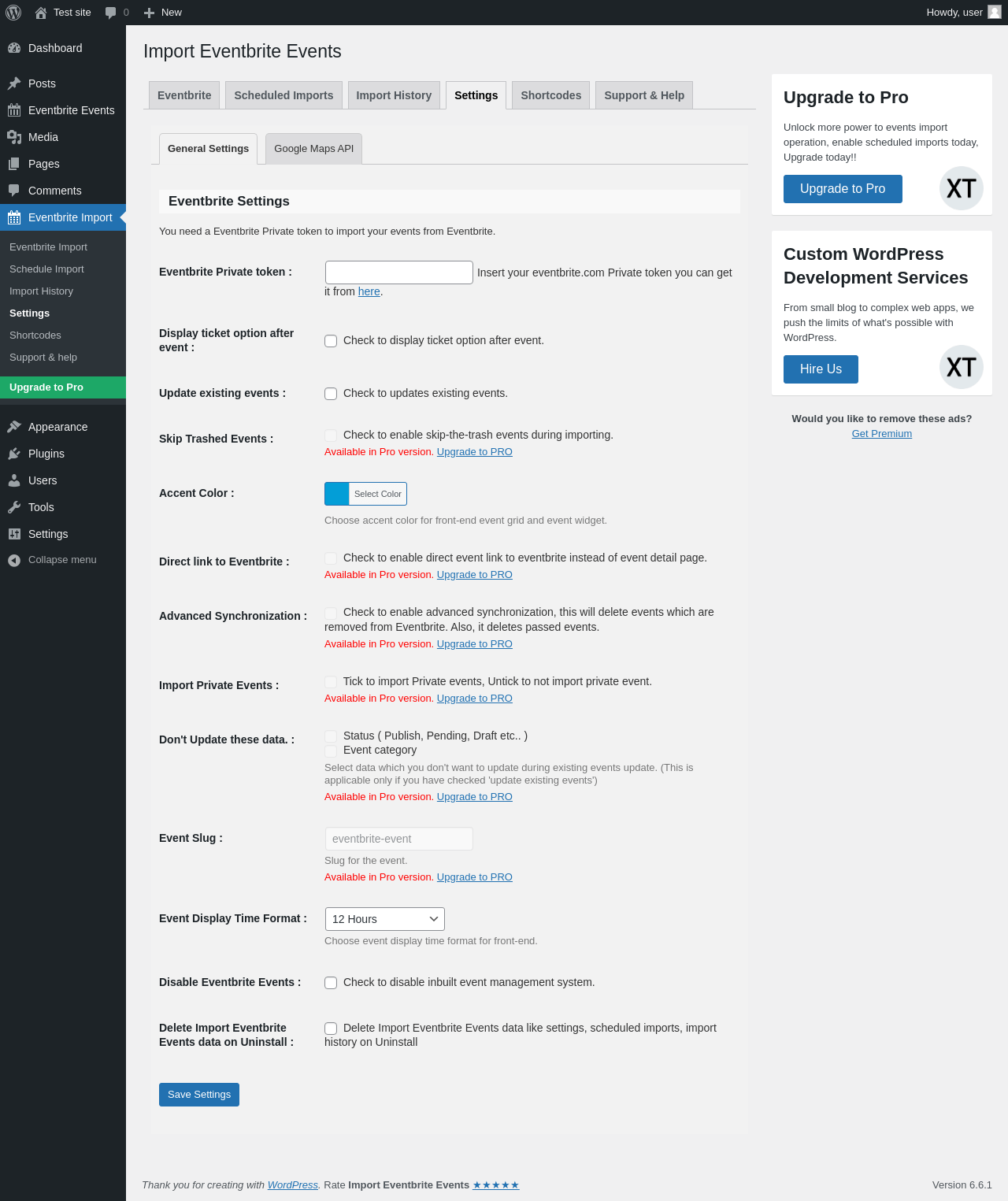The width and height of the screenshot is (1008, 1201).
Task: Check the update existing events box
Action: click(x=331, y=394)
